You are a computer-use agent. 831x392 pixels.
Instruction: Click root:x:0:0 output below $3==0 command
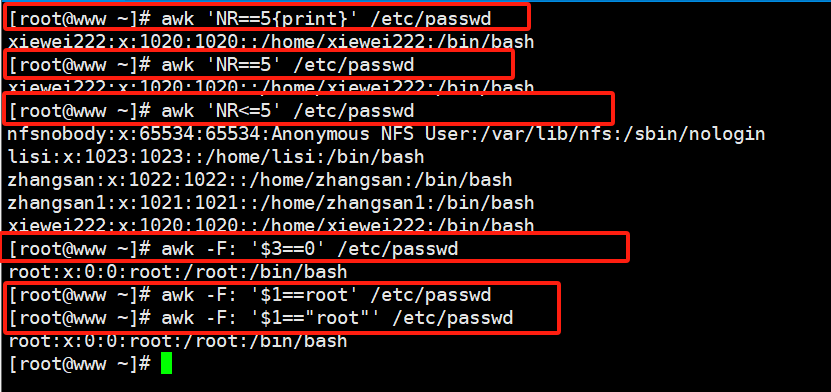178,272
